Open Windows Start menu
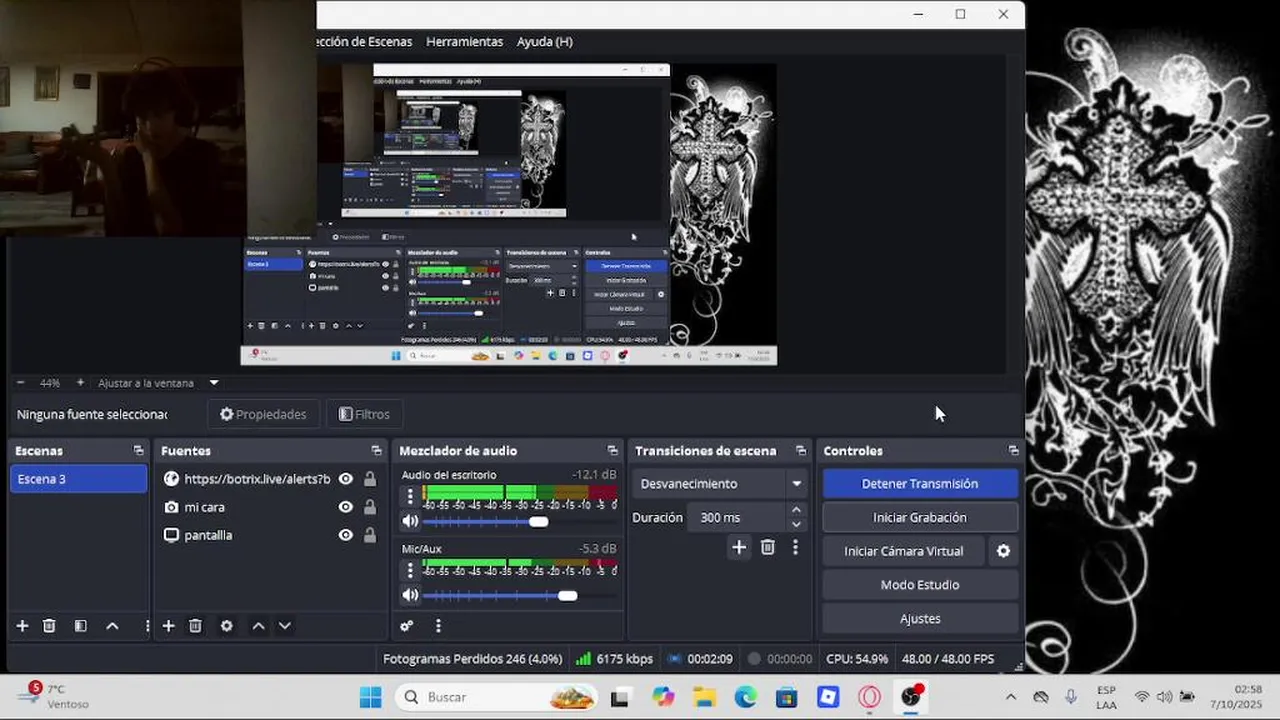This screenshot has height=720, width=1280. pyautogui.click(x=370, y=697)
